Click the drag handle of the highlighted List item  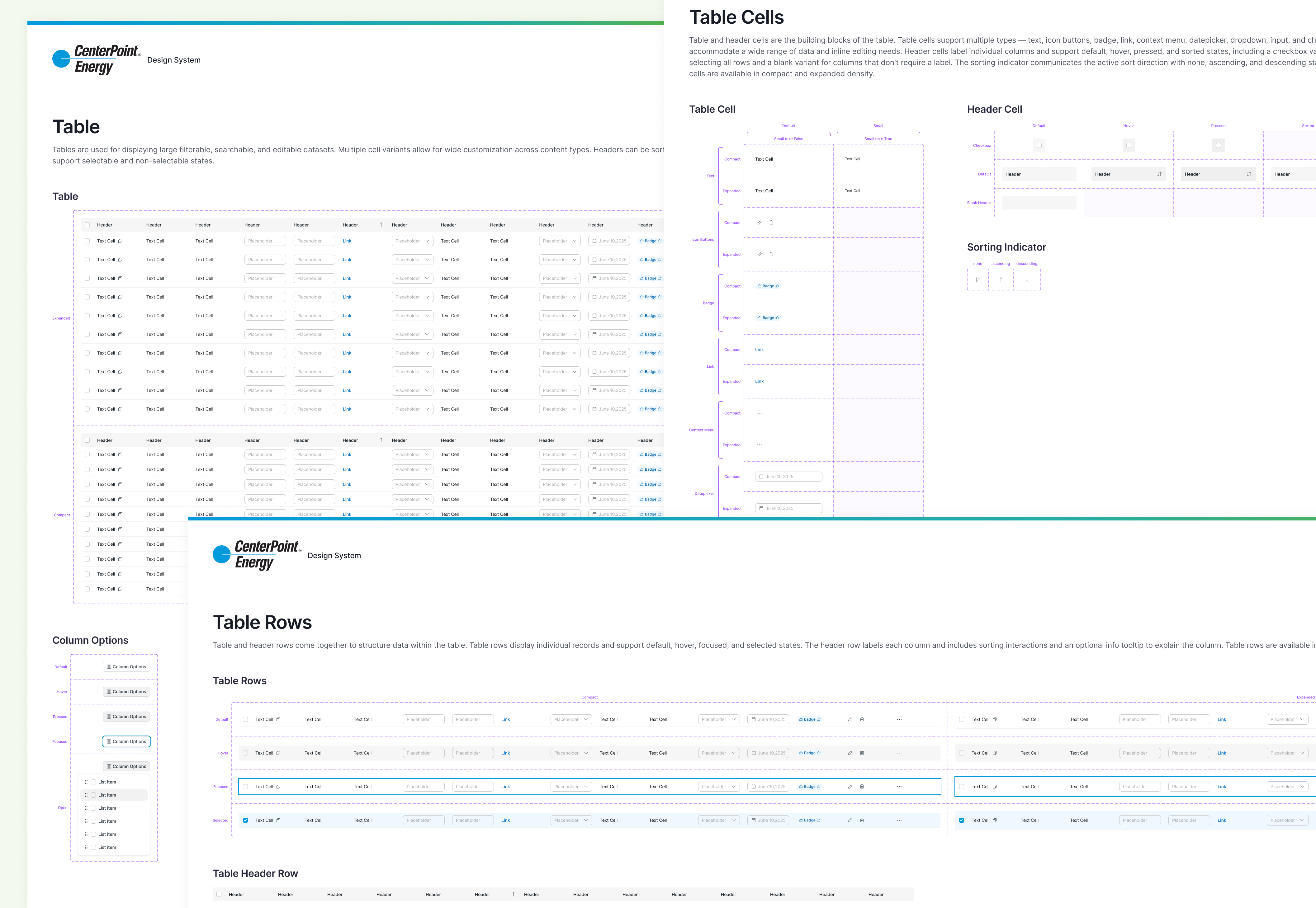click(87, 795)
